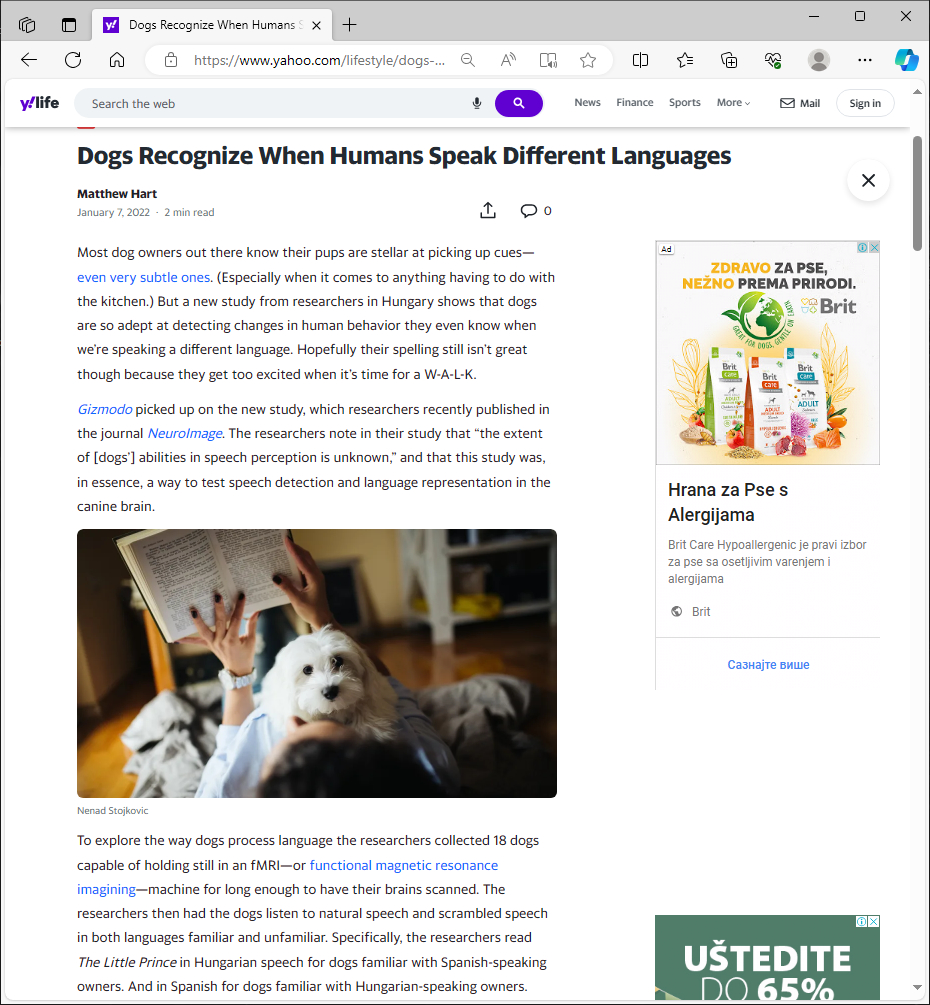The image size is (930, 1005).
Task: Open the zoom level control in address bar
Action: point(468,60)
